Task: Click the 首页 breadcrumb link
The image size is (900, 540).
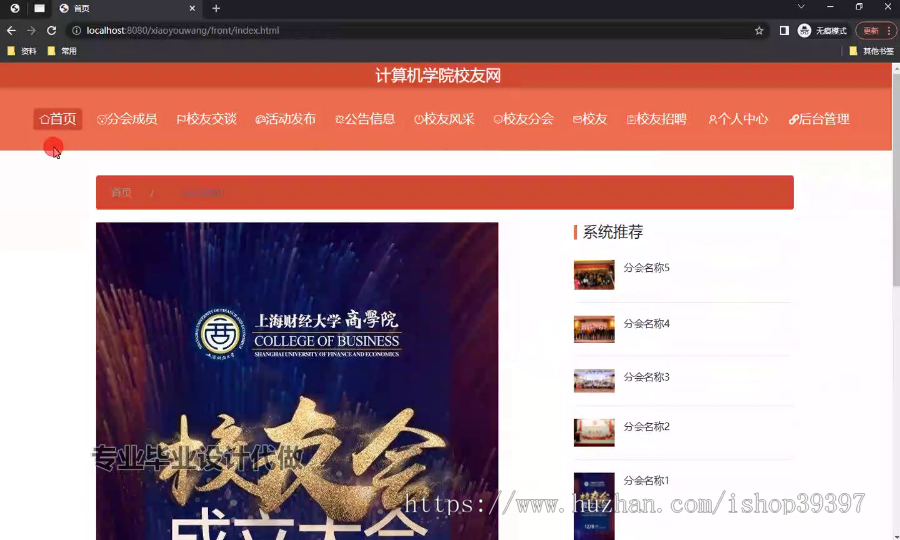Action: 121,192
